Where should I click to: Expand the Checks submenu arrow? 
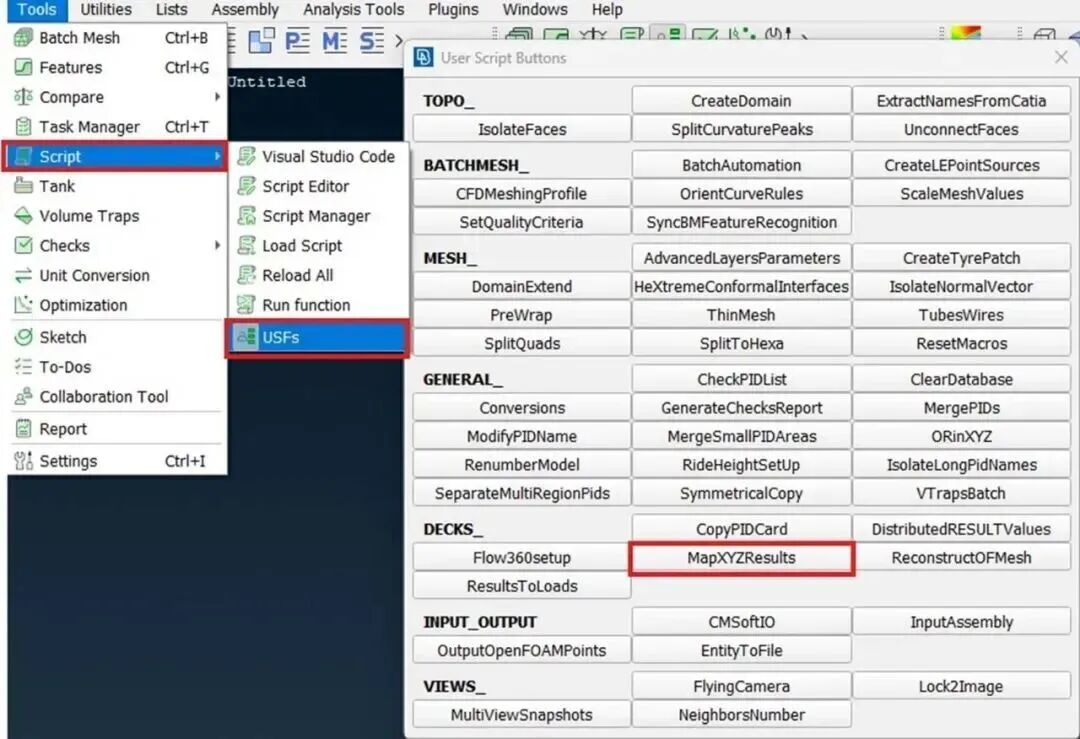[217, 246]
